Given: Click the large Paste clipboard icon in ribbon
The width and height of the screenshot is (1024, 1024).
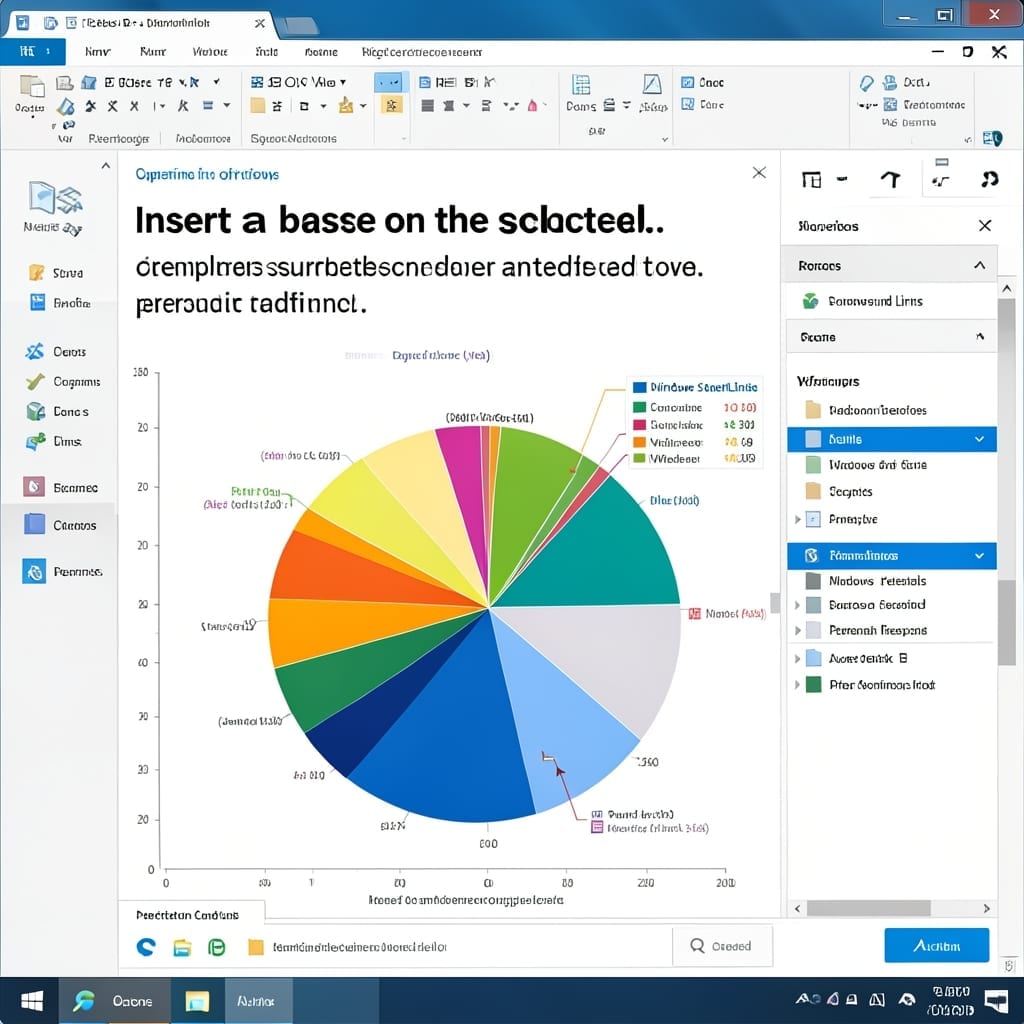Looking at the screenshot, I should (31, 86).
